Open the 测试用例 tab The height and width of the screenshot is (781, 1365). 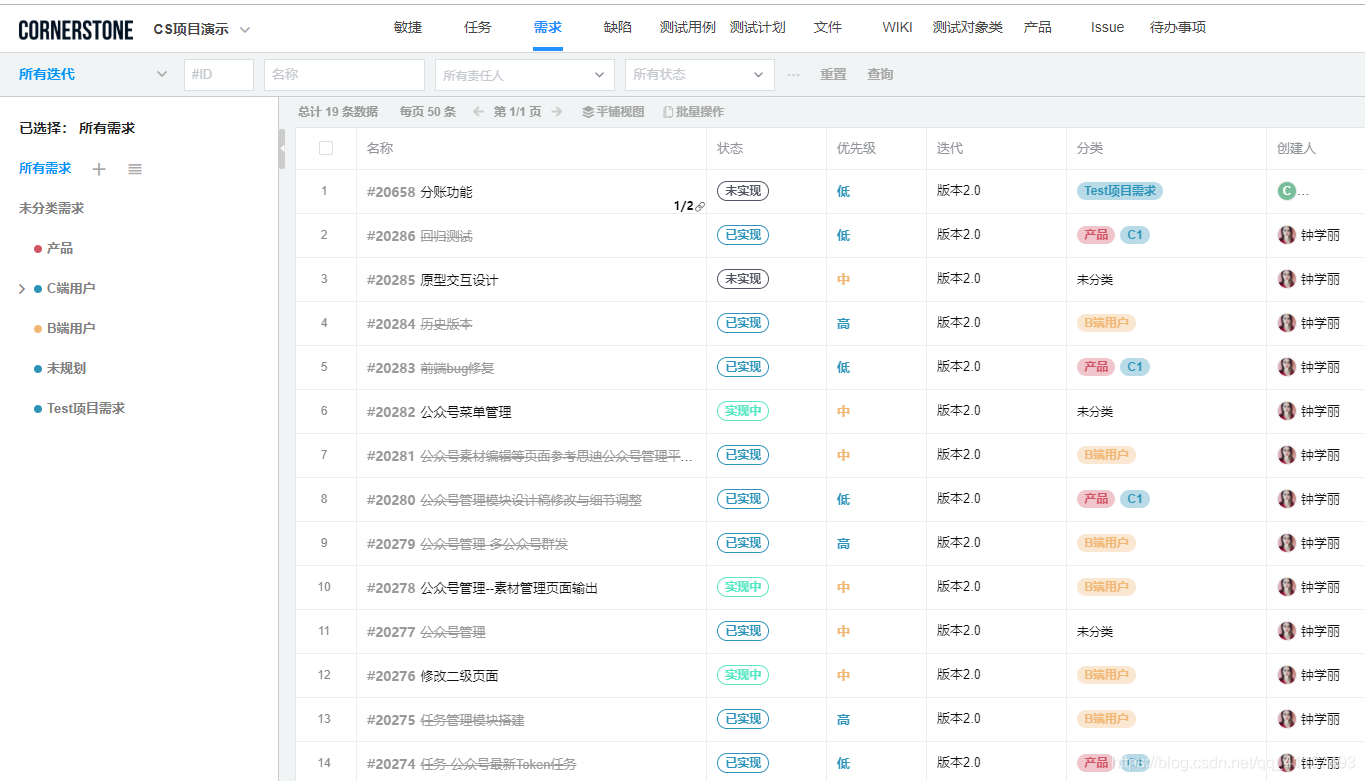688,27
